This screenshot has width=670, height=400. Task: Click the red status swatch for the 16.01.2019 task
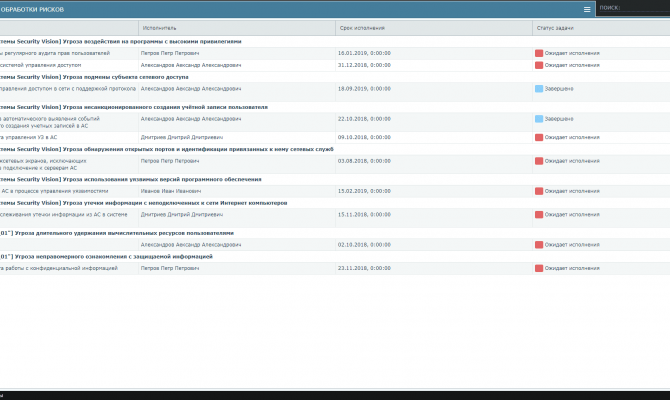pos(539,53)
